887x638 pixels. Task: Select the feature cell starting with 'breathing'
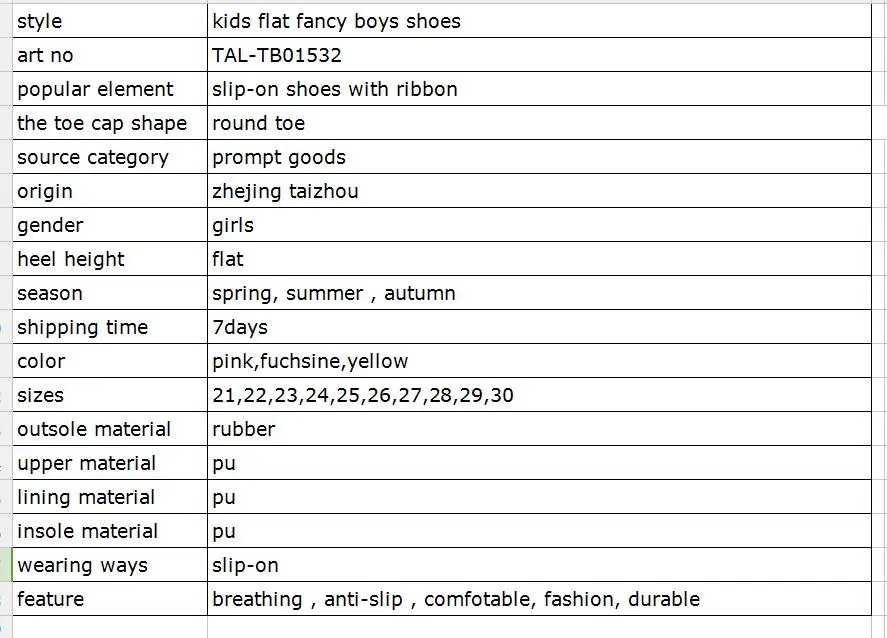tap(455, 599)
